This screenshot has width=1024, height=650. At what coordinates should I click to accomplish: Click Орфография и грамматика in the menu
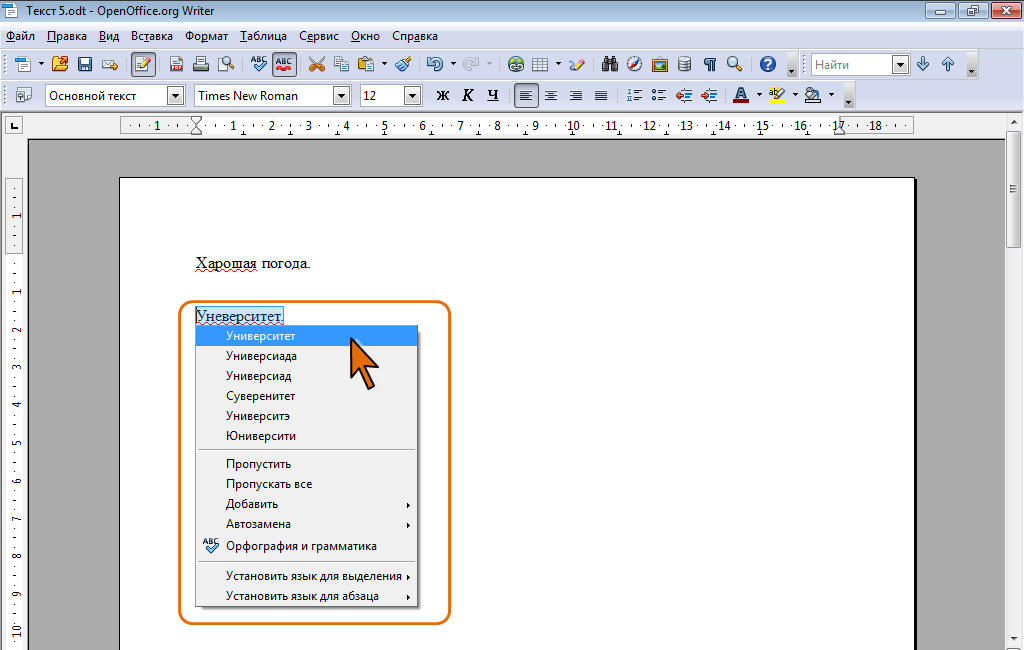pos(306,546)
